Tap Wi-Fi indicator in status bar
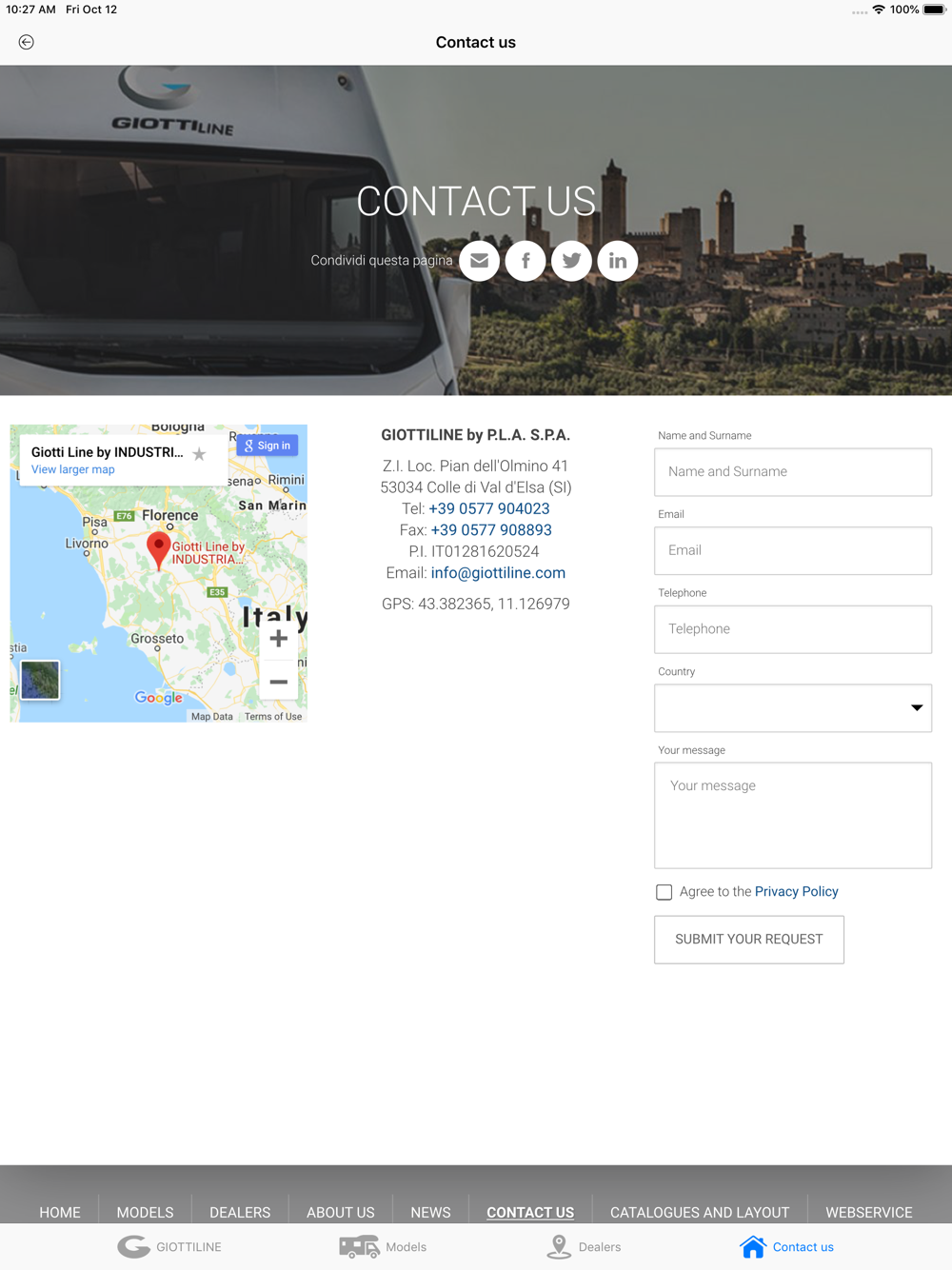Screen dimensions: 952x1270 (x=879, y=10)
